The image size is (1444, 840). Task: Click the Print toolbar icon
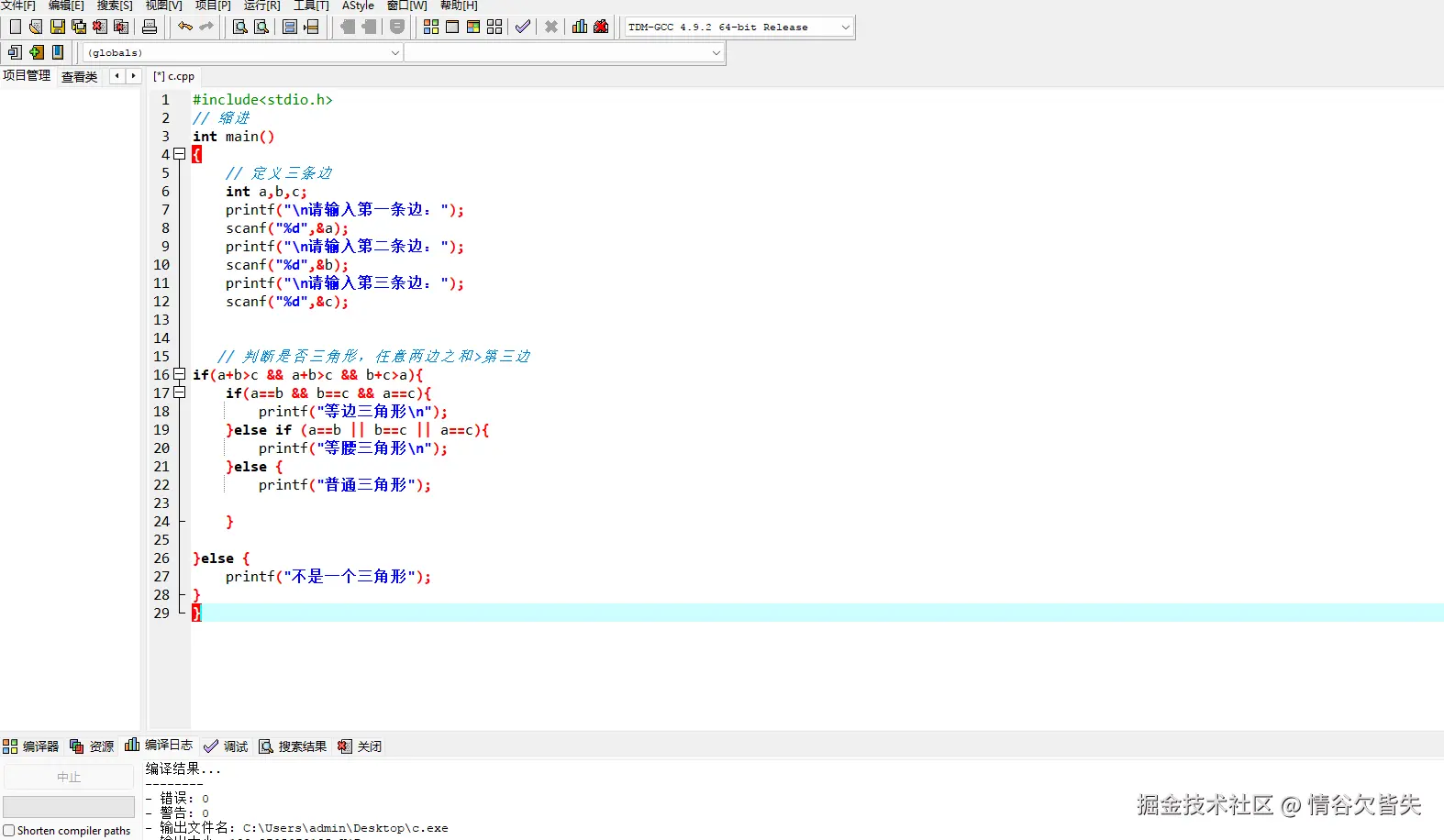pos(149,27)
